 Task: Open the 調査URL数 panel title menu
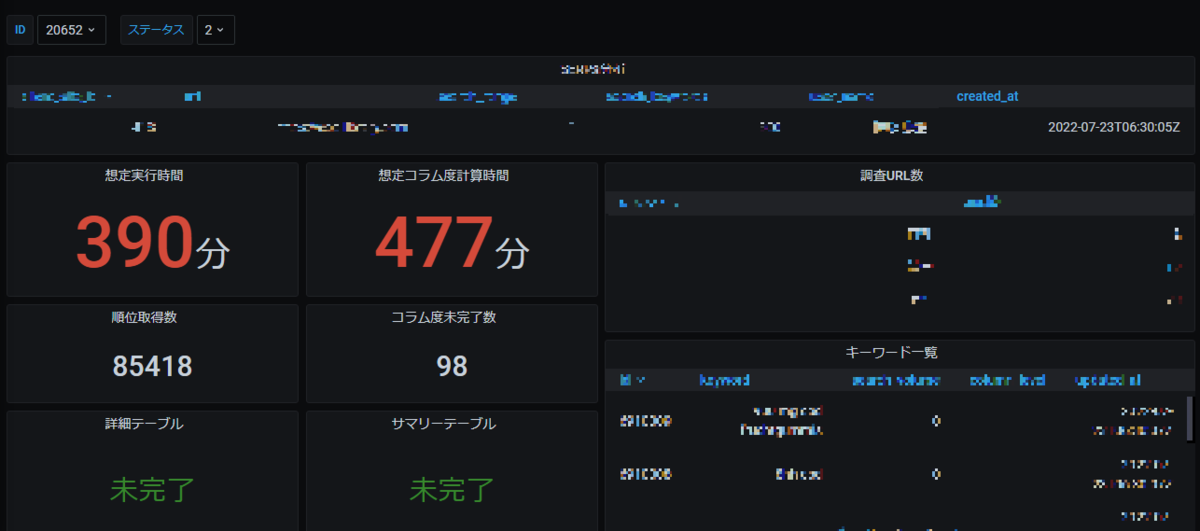tap(892, 175)
